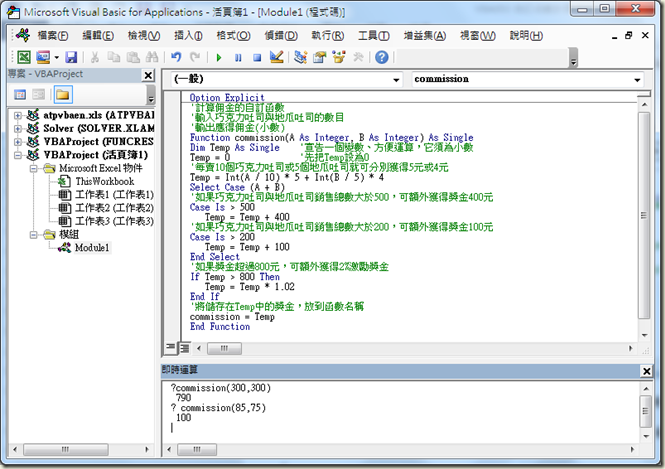Image resolution: width=665 pixels, height=469 pixels.
Task: Toggle folders view in the project pane
Action: pyautogui.click(x=63, y=95)
